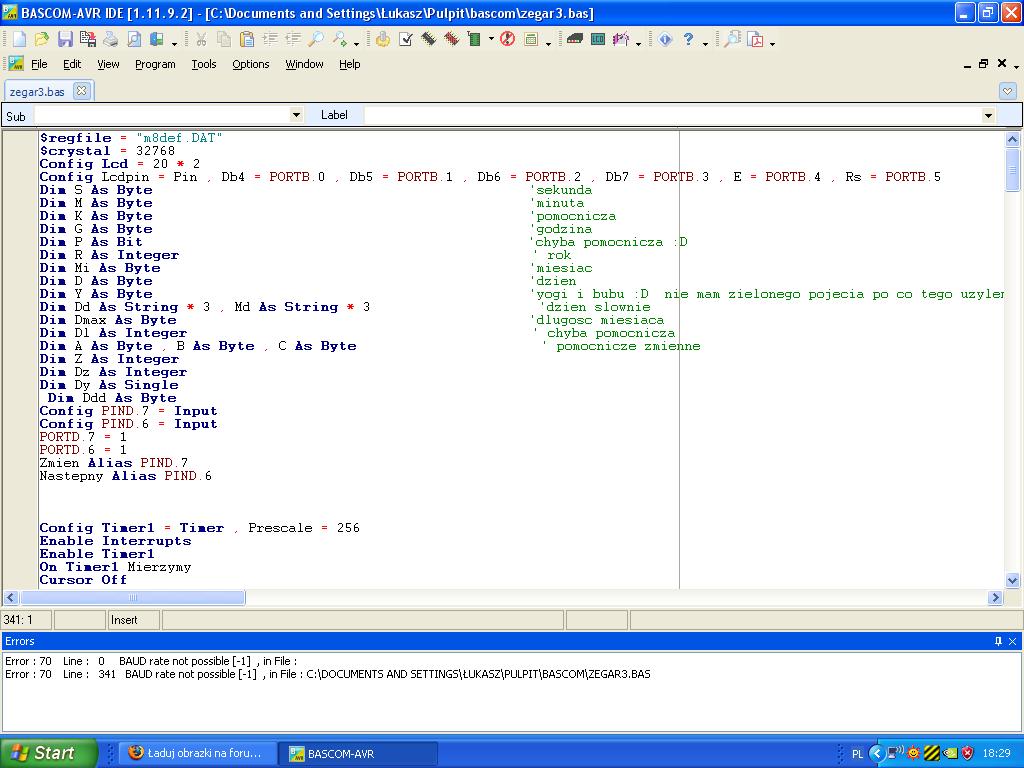Save the file with the floppy disk icon
Screen dimensions: 1024x768
click(x=64, y=39)
